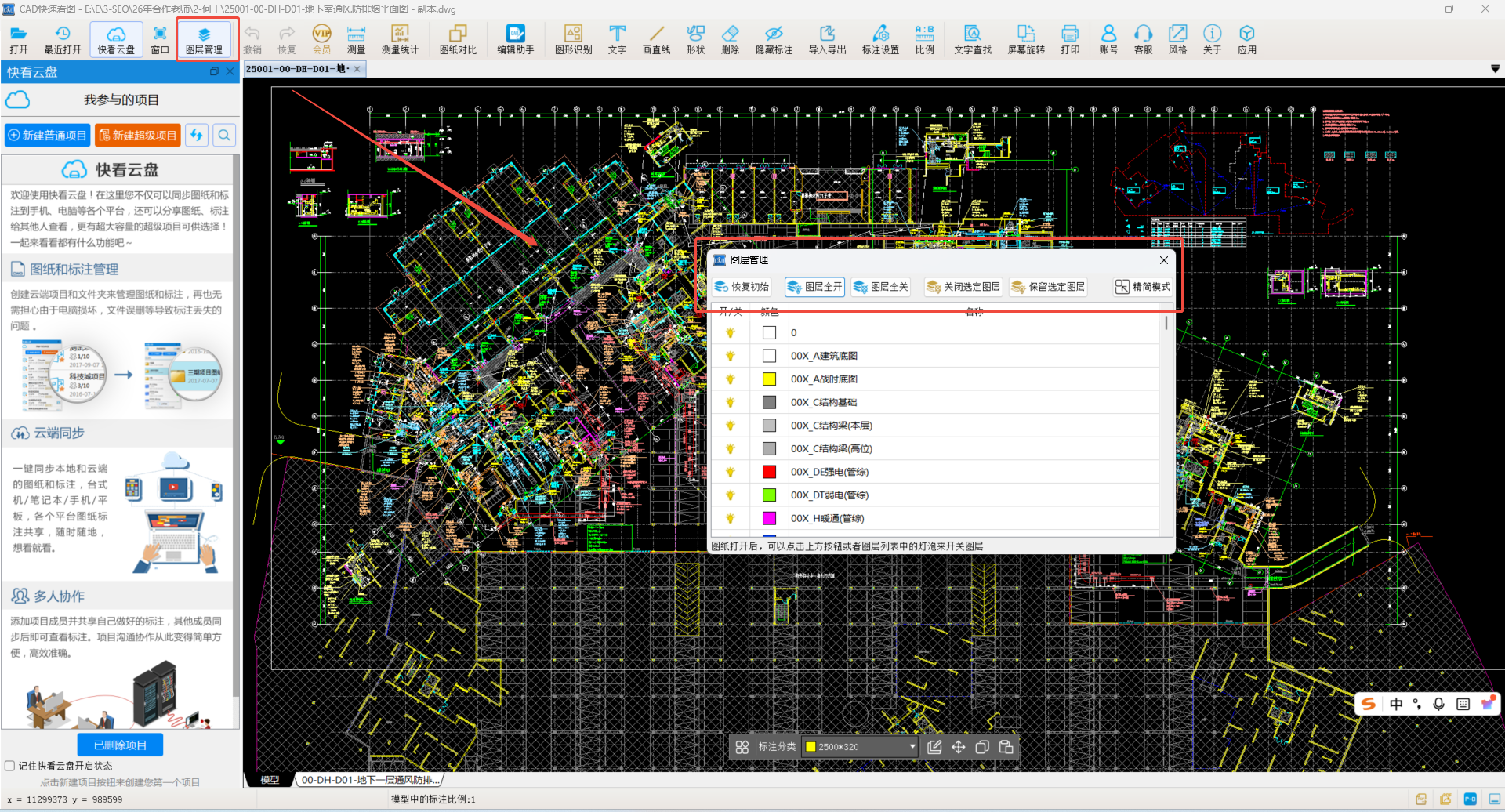Open 快看云盘 cloud disk in toolbar
Screen dimensions: 1505x812
(116, 39)
